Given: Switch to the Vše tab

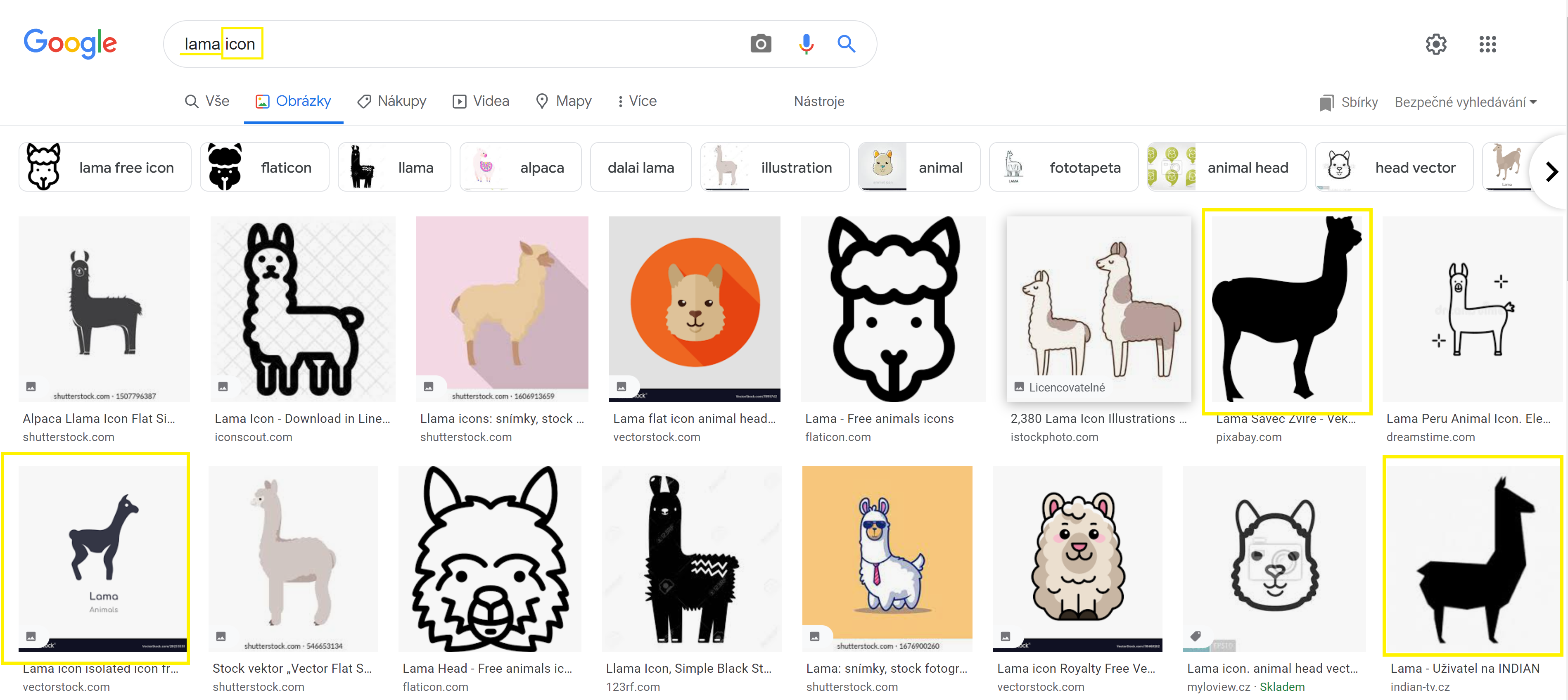Looking at the screenshot, I should tap(207, 101).
